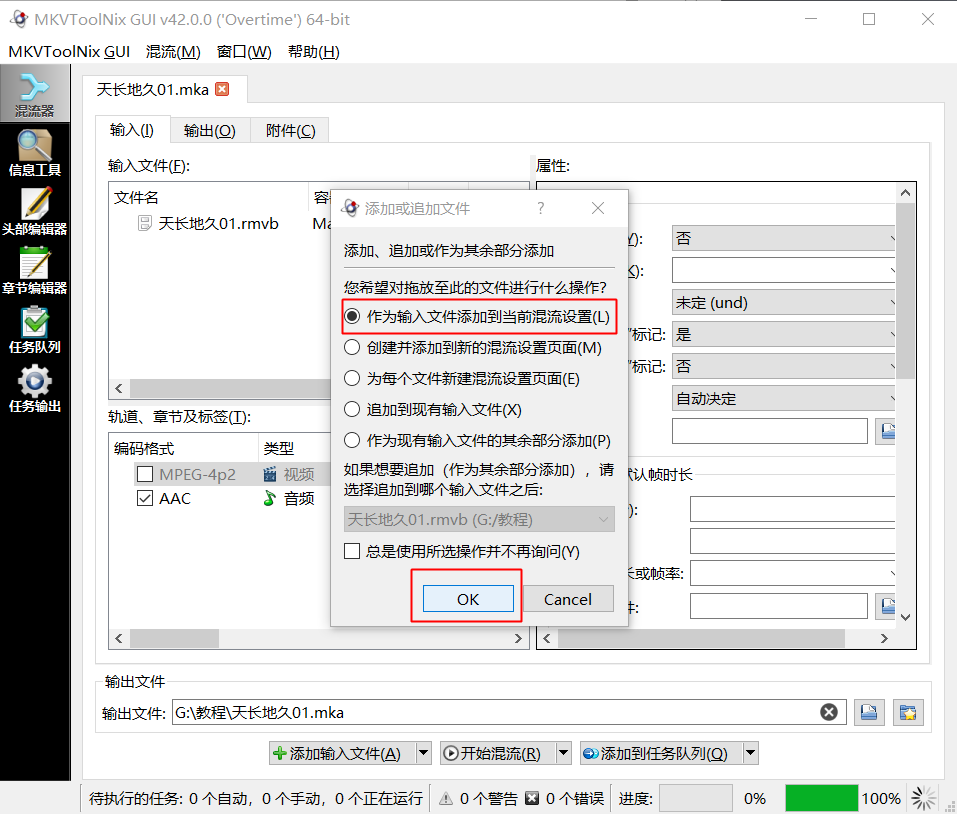The height and width of the screenshot is (814, 957).
Task: Expand the 添加到任务队列 dropdown arrow
Action: [x=751, y=753]
